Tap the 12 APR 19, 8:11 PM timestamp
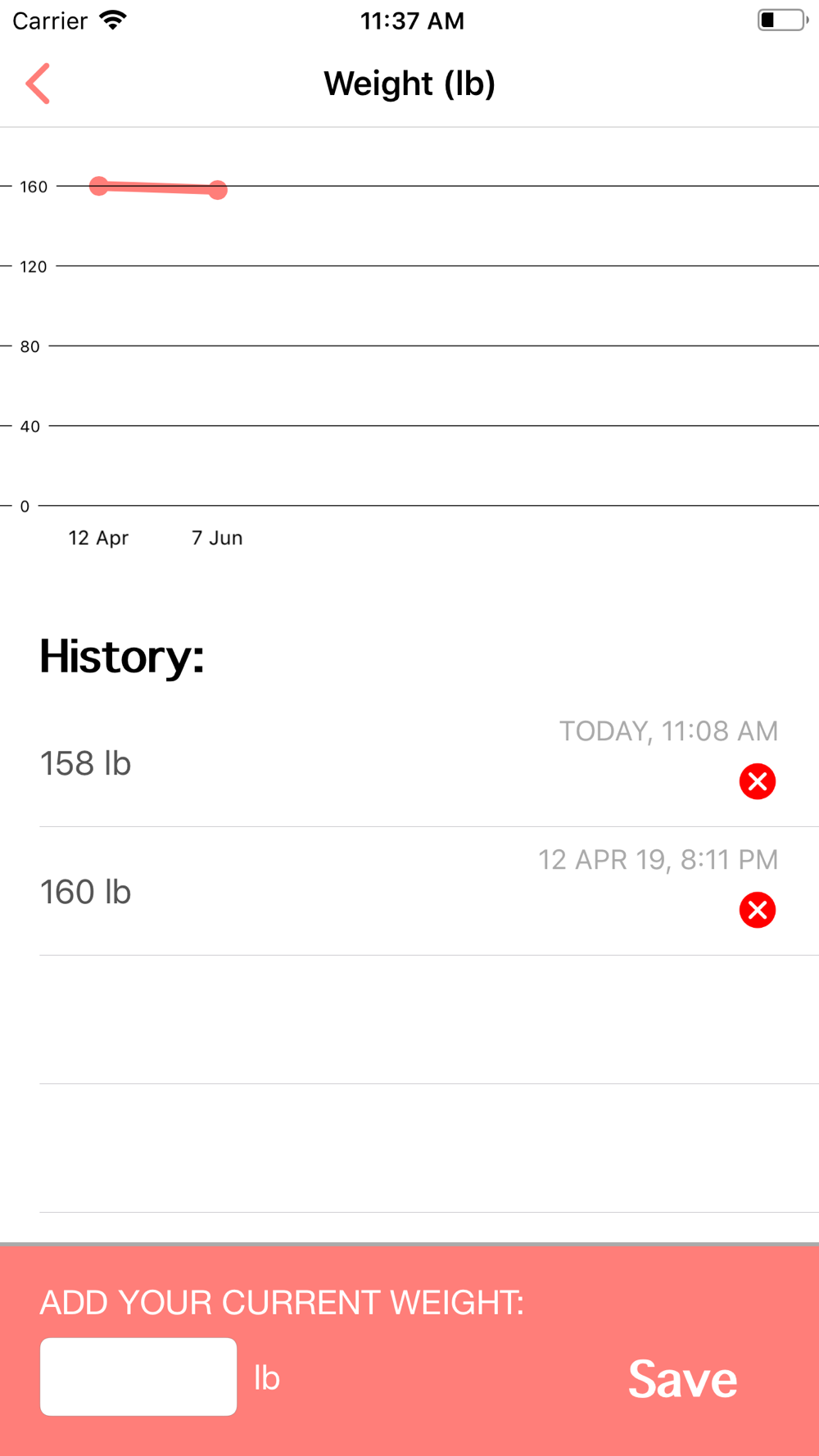The image size is (819, 1456). (658, 860)
